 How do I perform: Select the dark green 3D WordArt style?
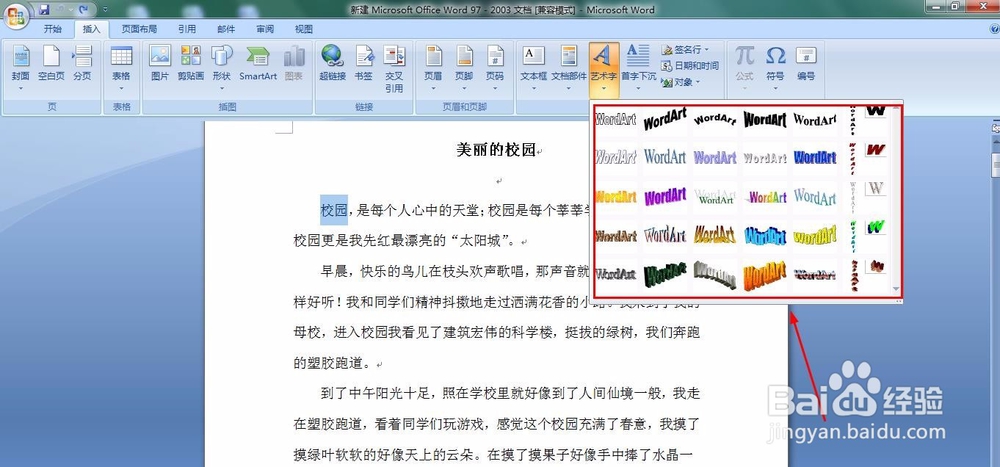point(665,274)
